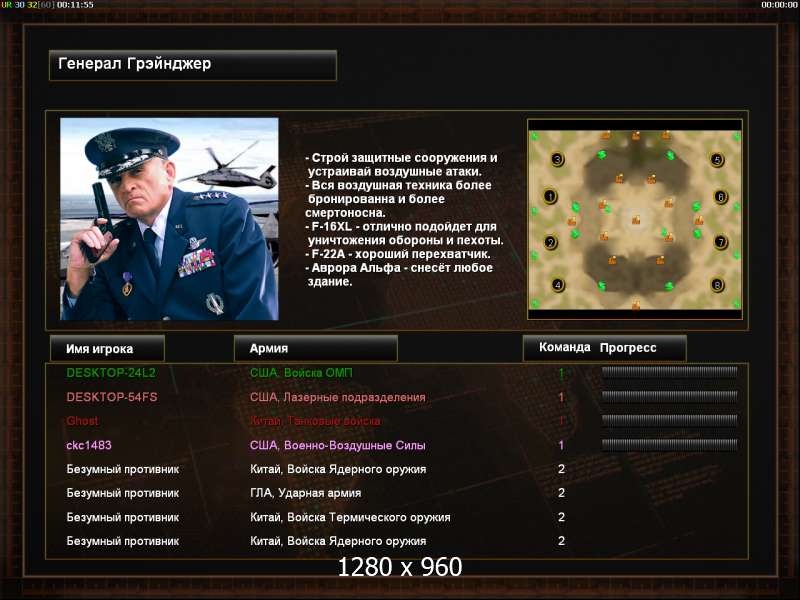Viewport: 800px width, 600px height.
Task: Select start position 1 on the minimap
Action: point(550,196)
